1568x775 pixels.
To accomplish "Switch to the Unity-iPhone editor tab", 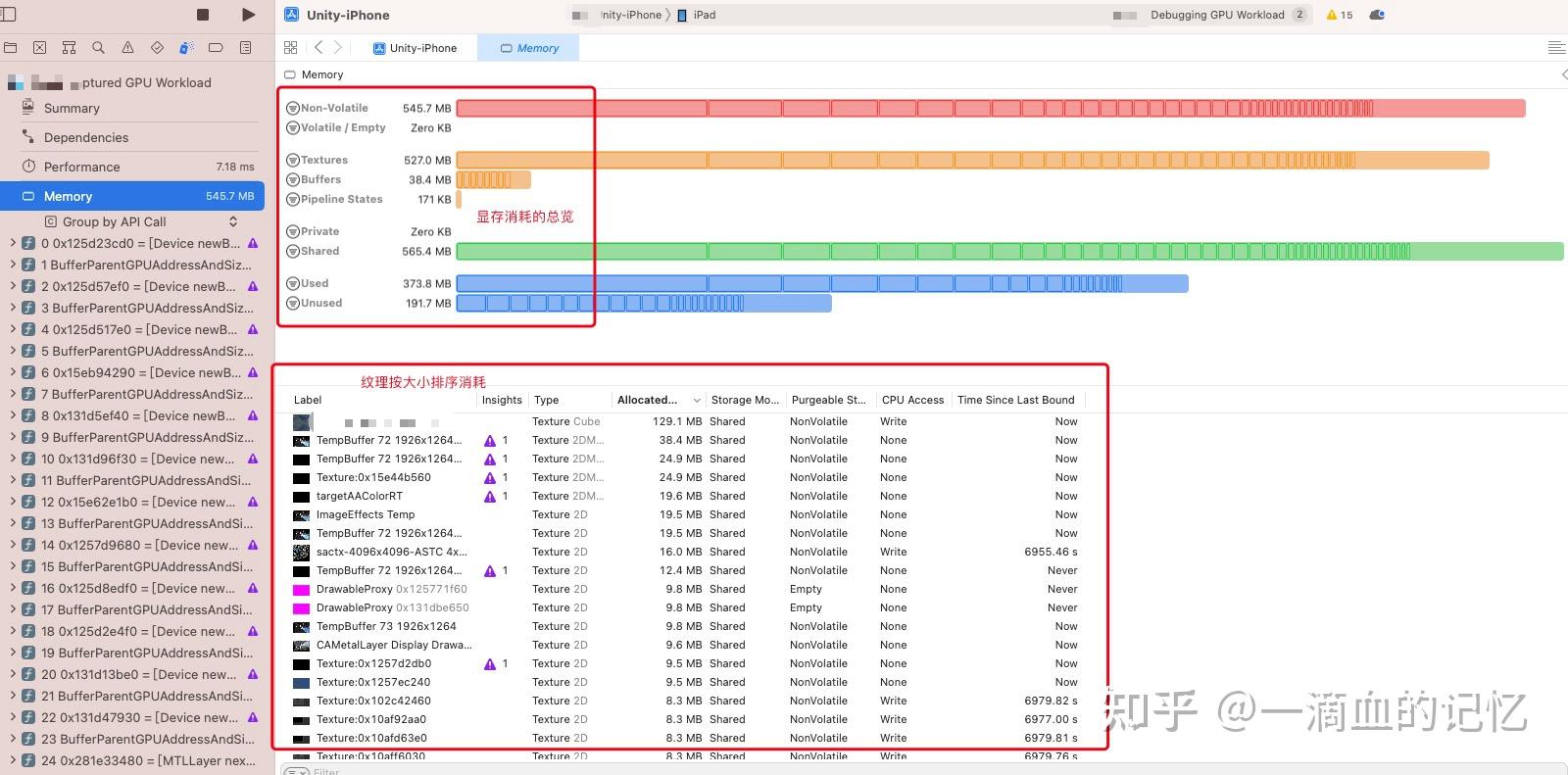I will [x=415, y=48].
